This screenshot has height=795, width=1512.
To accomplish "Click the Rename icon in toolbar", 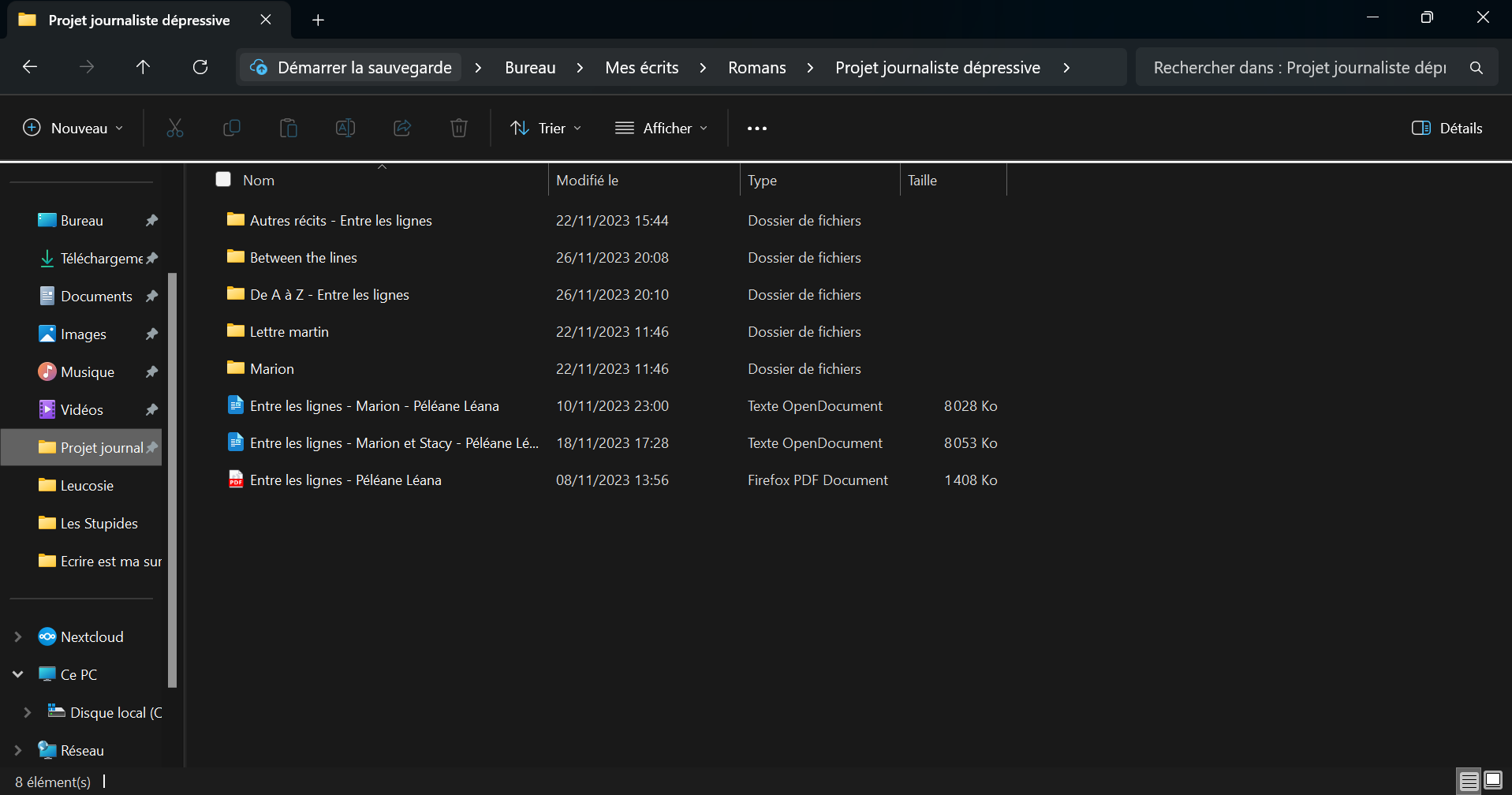I will pos(345,128).
